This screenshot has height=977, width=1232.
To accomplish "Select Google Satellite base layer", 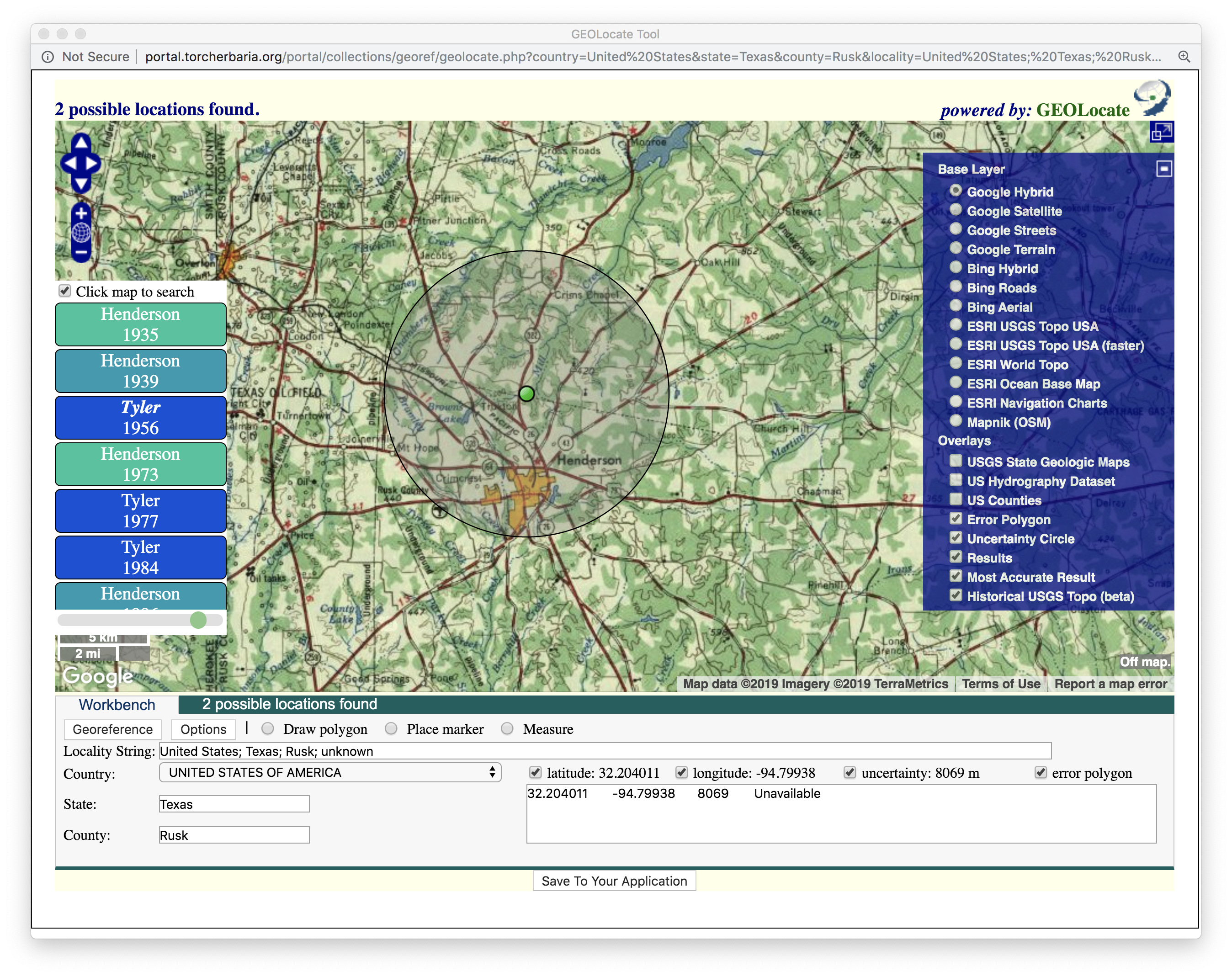I will (956, 210).
